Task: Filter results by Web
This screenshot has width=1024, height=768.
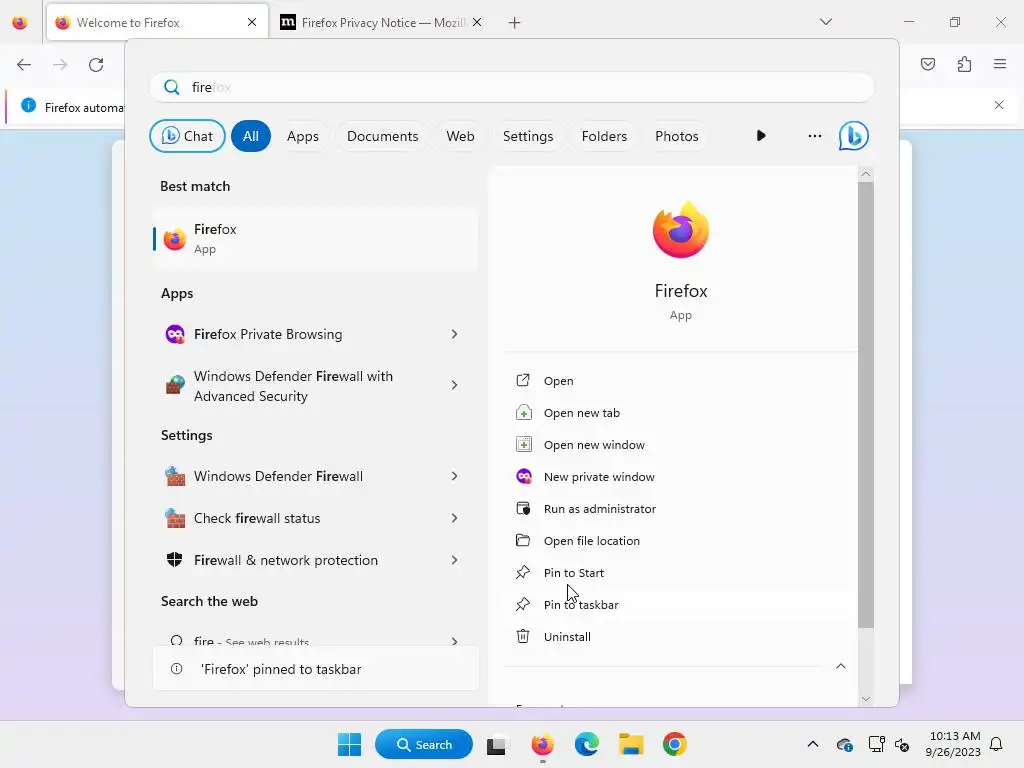Action: 460,136
